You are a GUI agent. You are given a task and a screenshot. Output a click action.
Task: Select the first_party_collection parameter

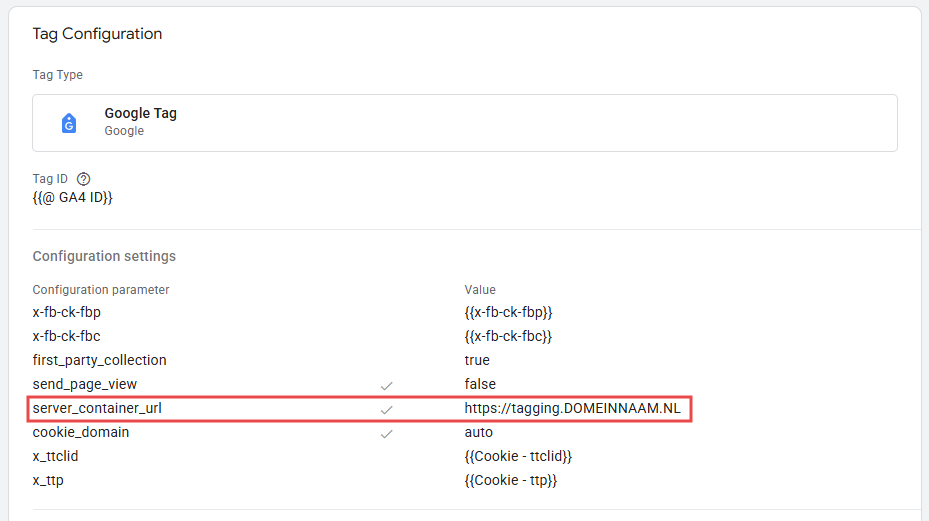point(99,360)
